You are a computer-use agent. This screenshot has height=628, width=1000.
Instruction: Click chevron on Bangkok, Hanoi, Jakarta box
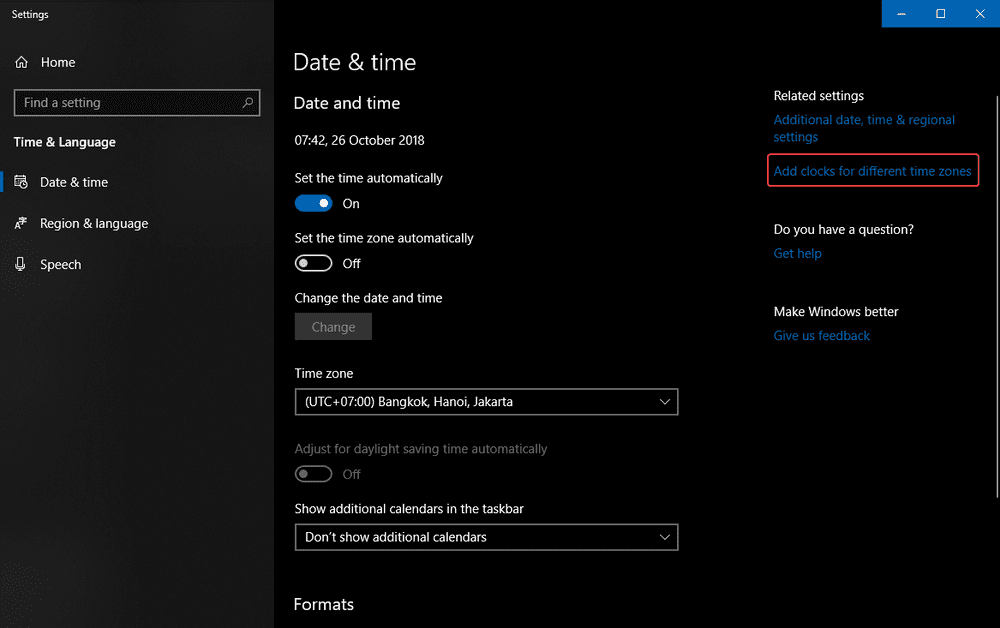[x=665, y=402]
